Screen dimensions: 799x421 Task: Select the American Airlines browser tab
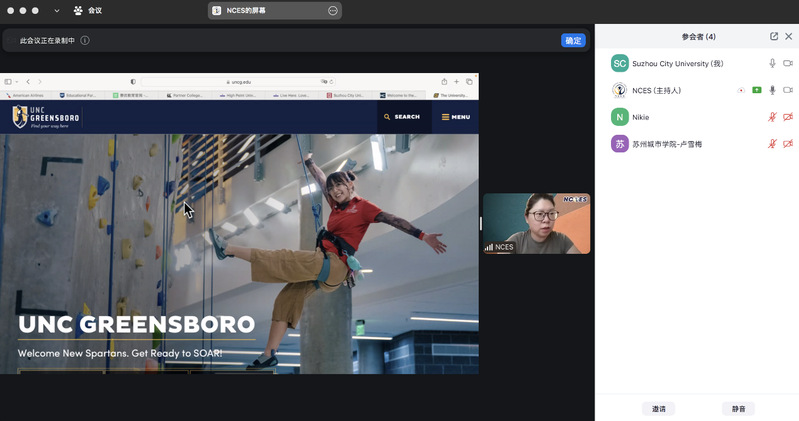(x=27, y=95)
